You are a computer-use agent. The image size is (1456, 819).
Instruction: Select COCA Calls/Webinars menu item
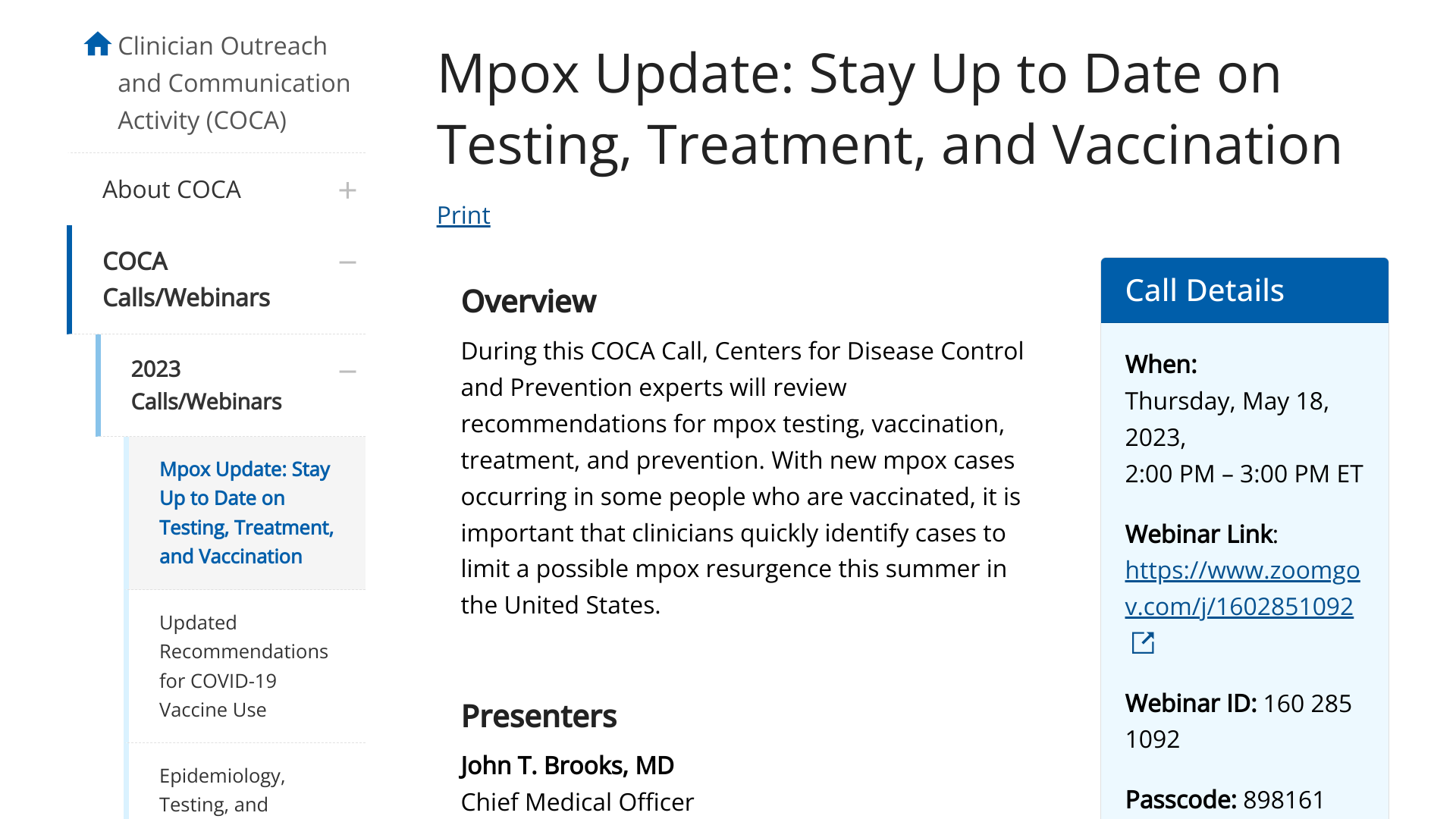click(x=186, y=279)
